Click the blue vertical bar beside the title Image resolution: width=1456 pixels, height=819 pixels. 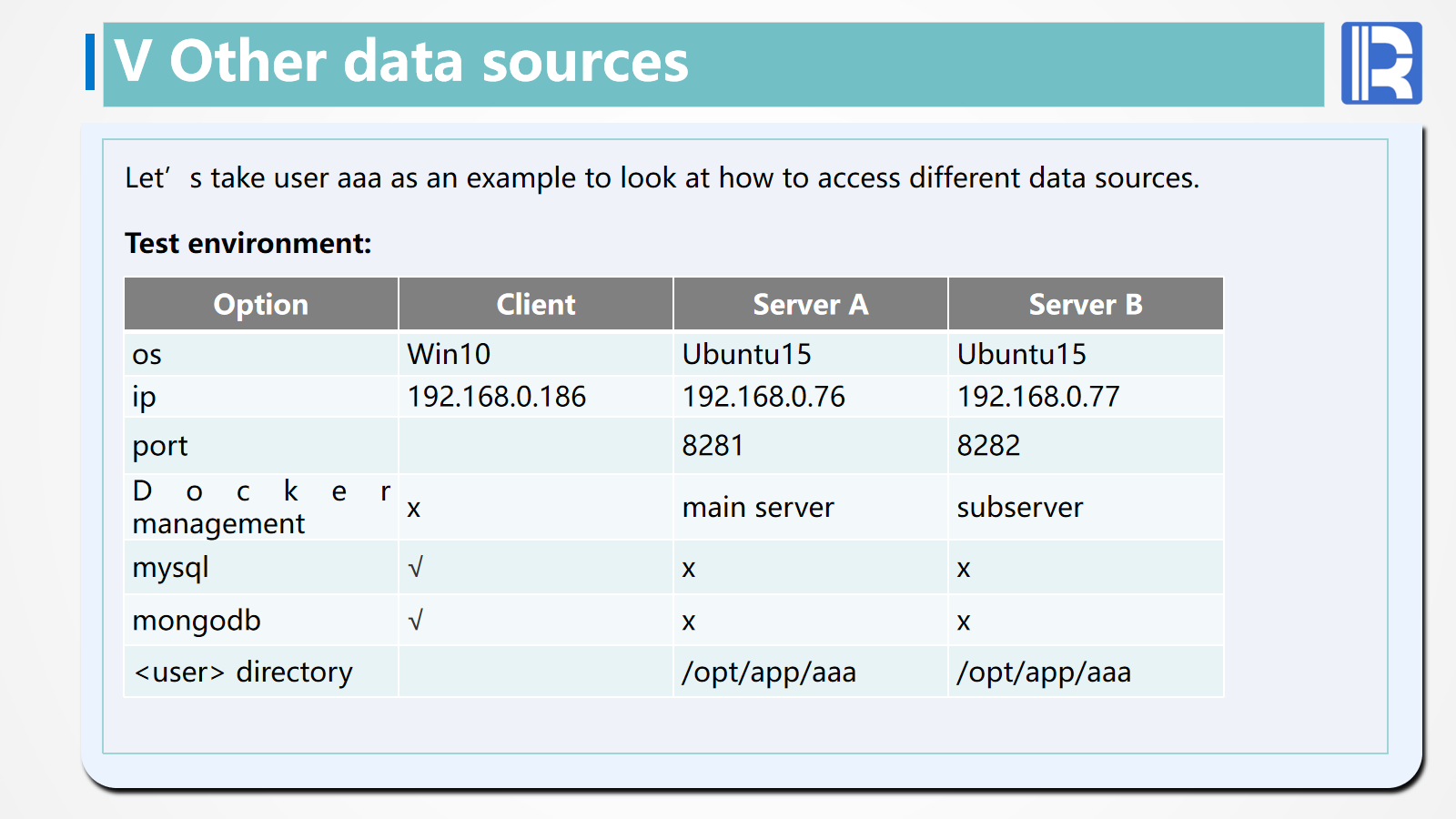(x=90, y=62)
